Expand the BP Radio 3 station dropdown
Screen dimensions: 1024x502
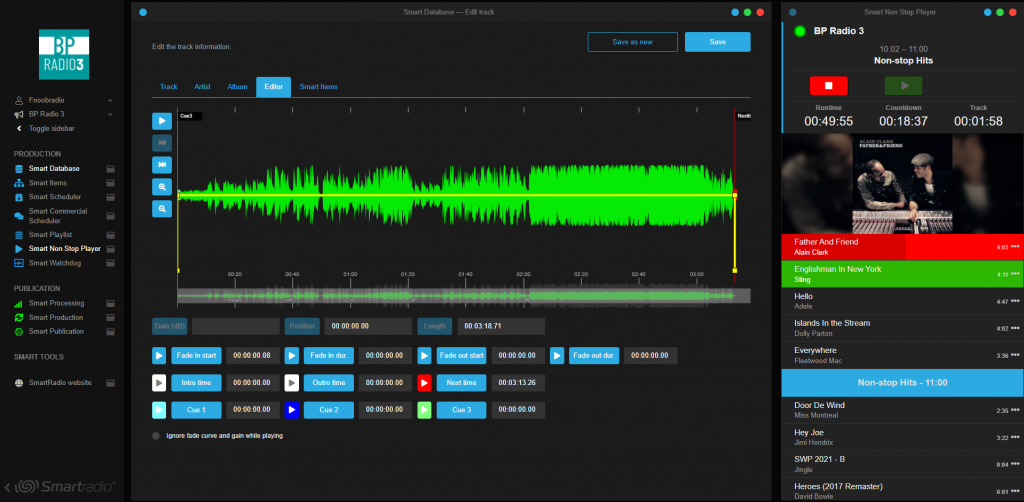pos(110,114)
